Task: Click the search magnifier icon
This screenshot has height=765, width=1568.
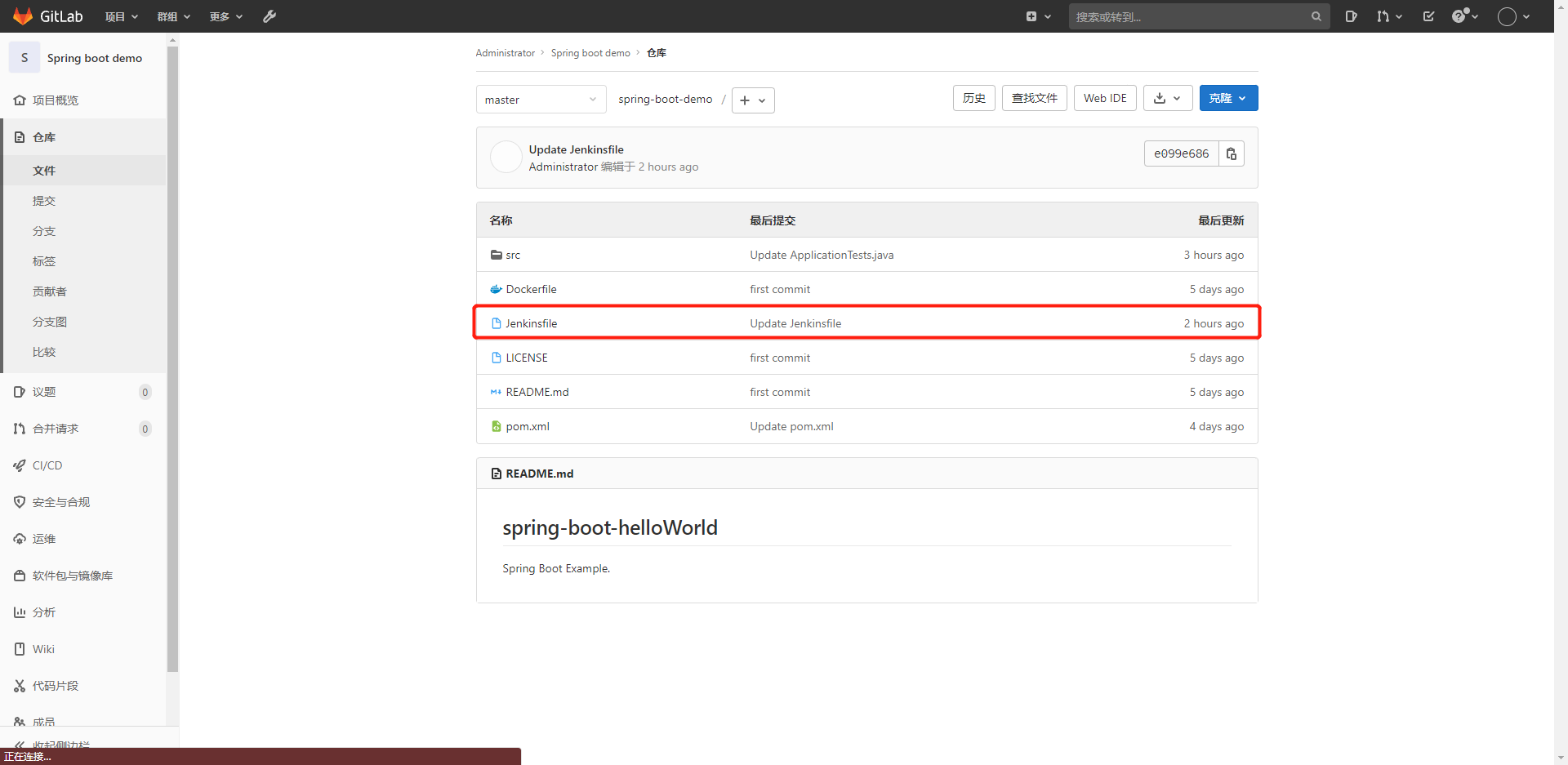Action: pyautogui.click(x=1316, y=16)
